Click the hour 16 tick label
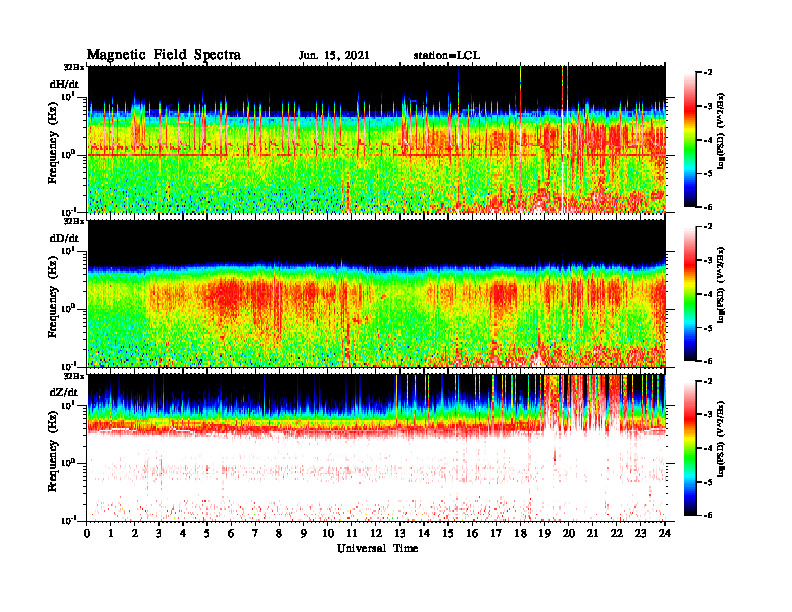The width and height of the screenshot is (792, 612). click(472, 533)
